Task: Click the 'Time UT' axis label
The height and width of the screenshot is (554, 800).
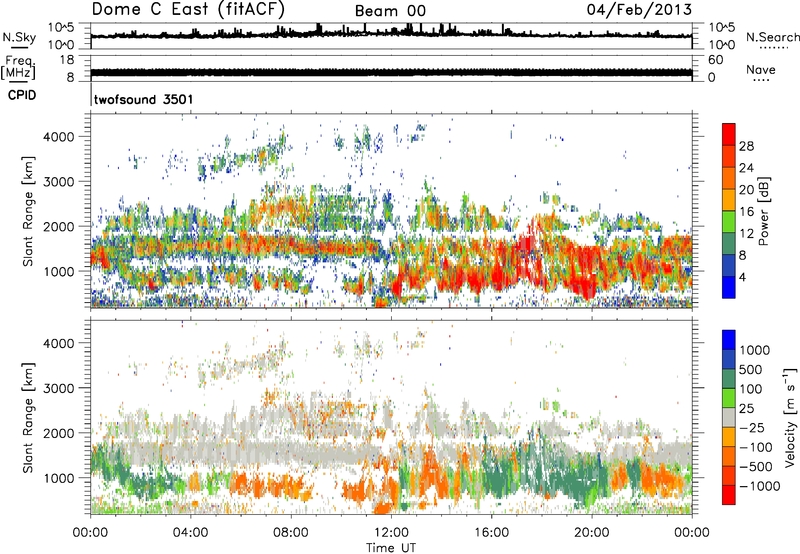Action: coord(391,547)
